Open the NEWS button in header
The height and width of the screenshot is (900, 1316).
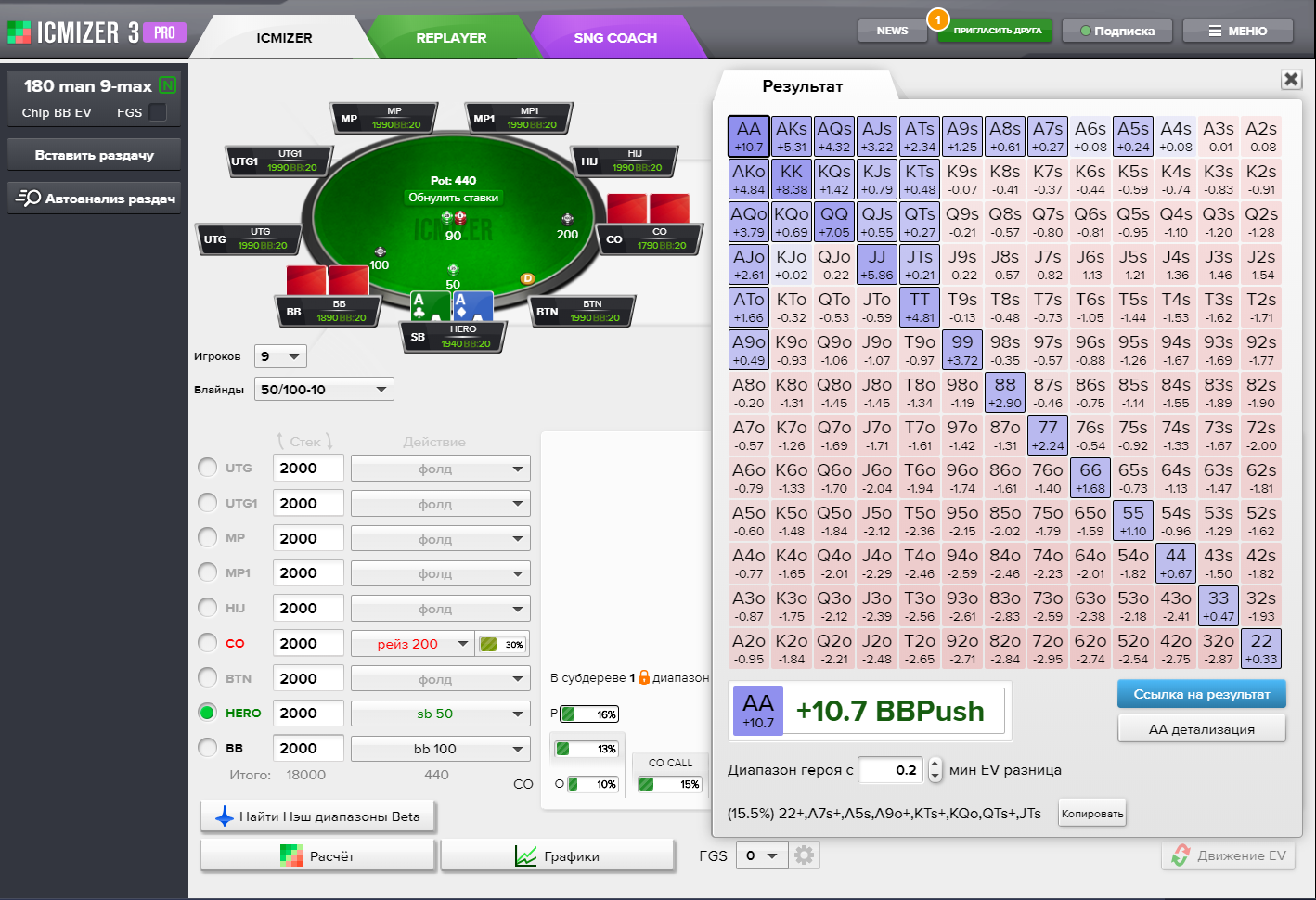892,31
